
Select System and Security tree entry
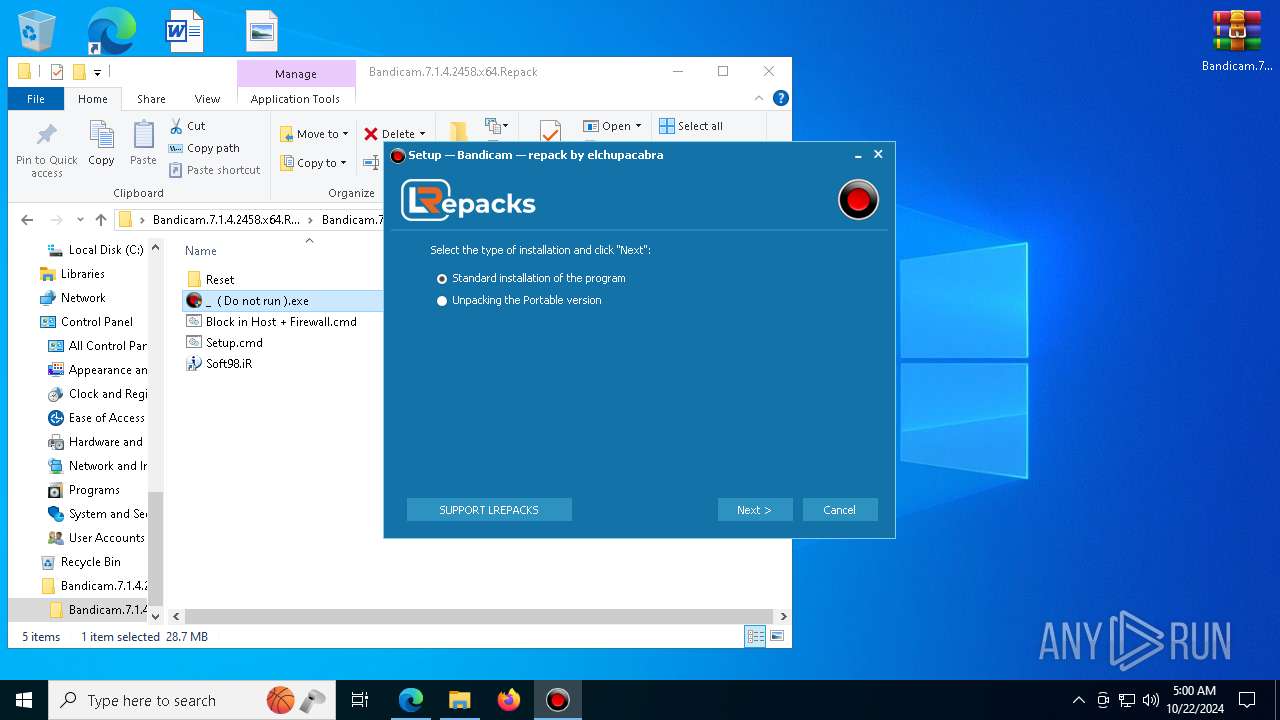point(97,514)
